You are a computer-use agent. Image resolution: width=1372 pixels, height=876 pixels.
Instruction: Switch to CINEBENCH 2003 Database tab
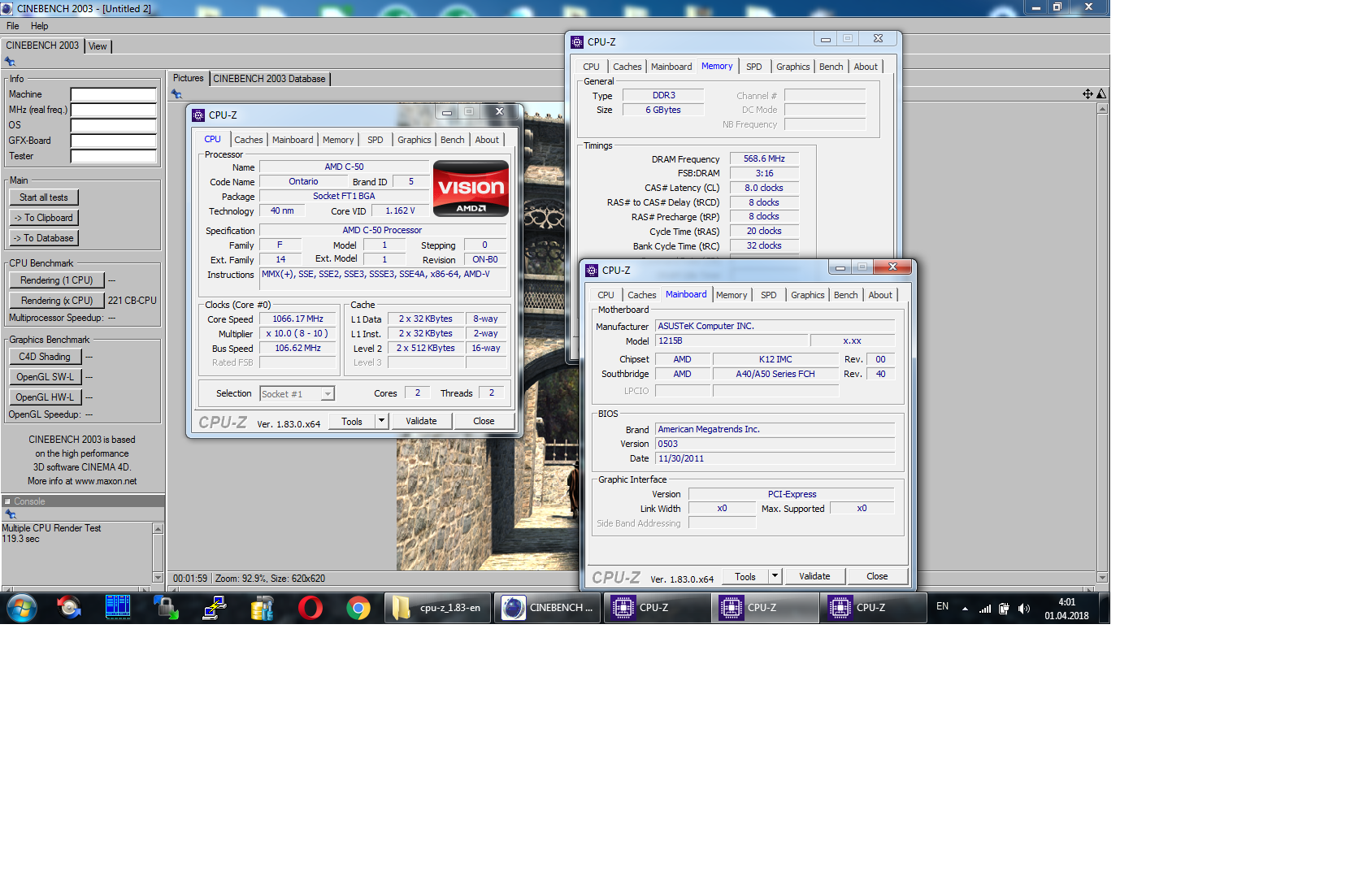269,79
